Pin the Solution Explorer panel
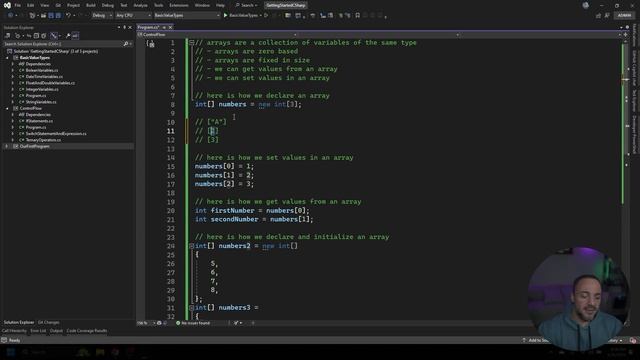Screen dimensions: 640x360 click(x=124, y=27)
